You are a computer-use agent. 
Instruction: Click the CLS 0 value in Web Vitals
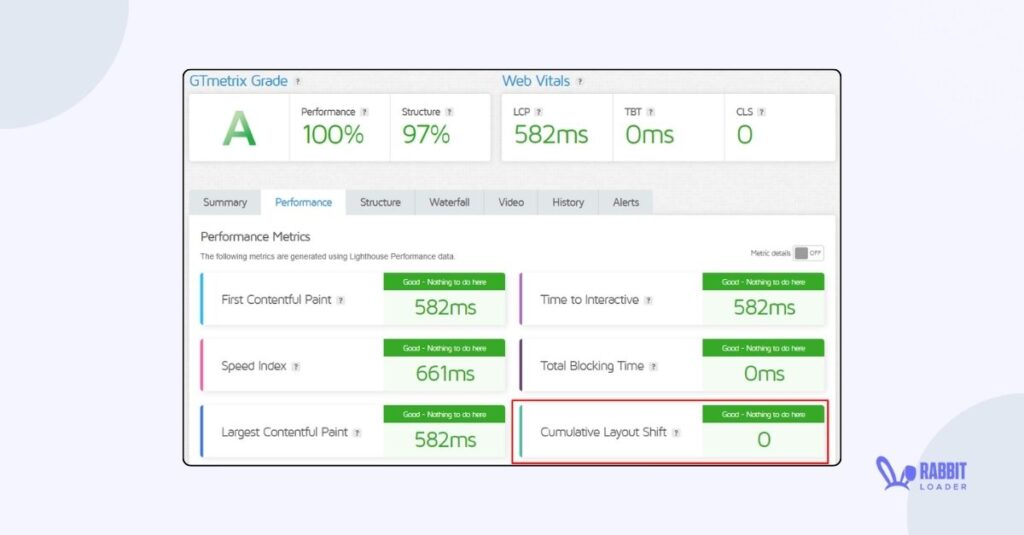click(744, 135)
